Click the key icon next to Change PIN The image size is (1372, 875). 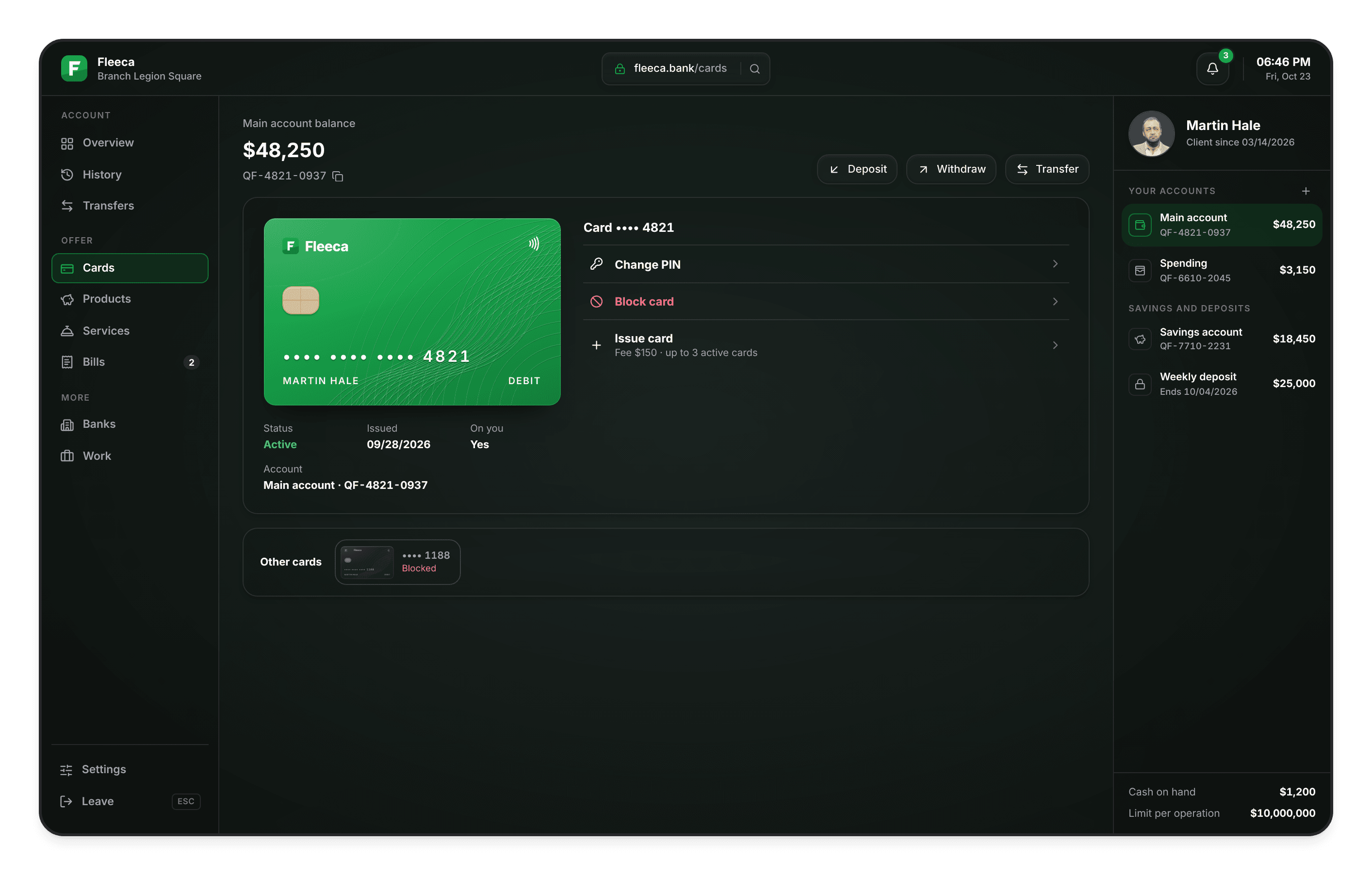click(x=596, y=264)
